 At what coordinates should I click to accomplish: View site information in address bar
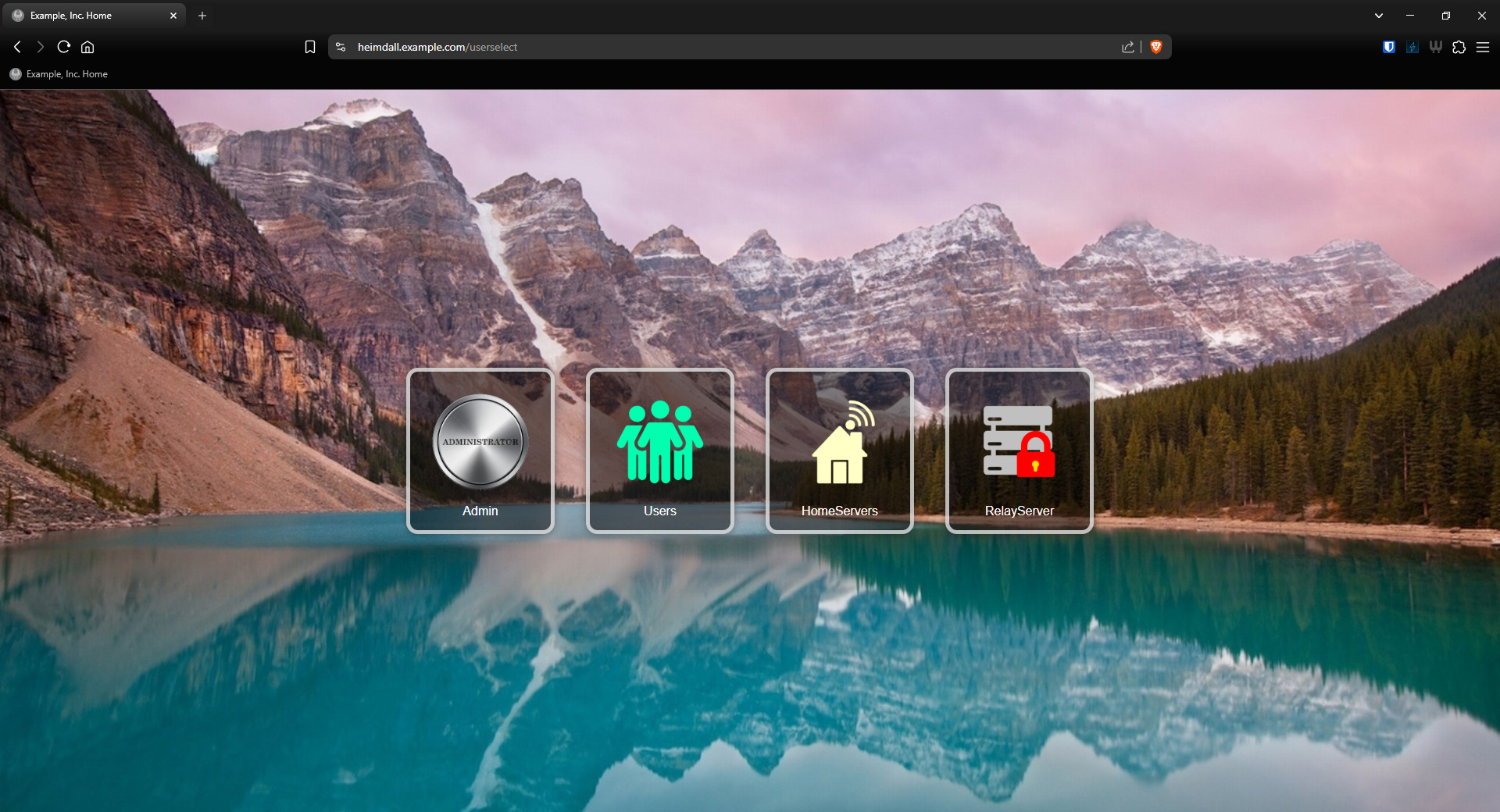point(341,47)
